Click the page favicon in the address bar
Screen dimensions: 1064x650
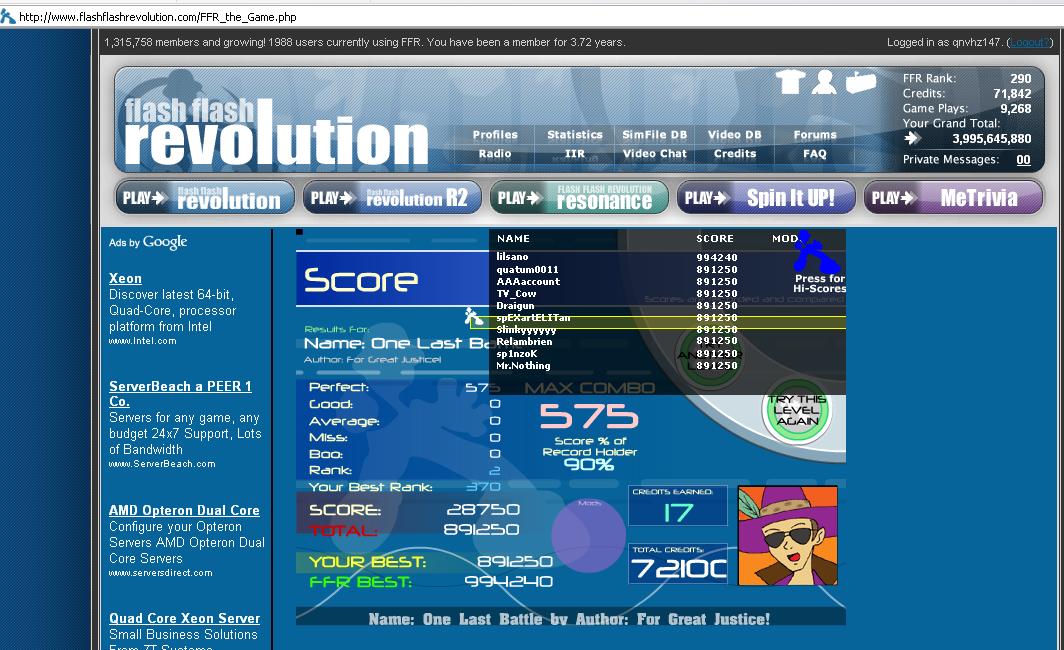(8, 16)
